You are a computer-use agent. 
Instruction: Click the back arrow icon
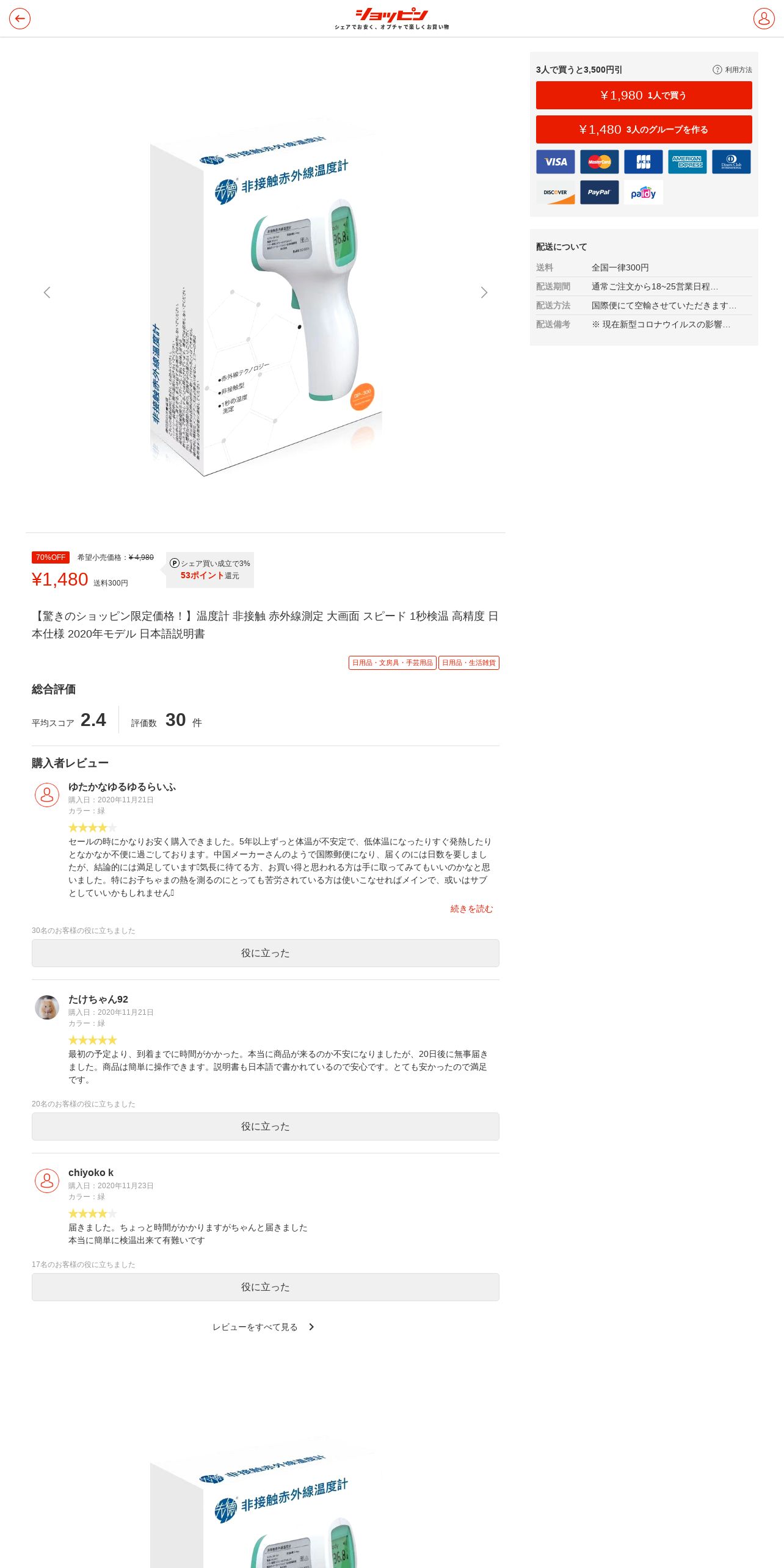click(x=20, y=18)
